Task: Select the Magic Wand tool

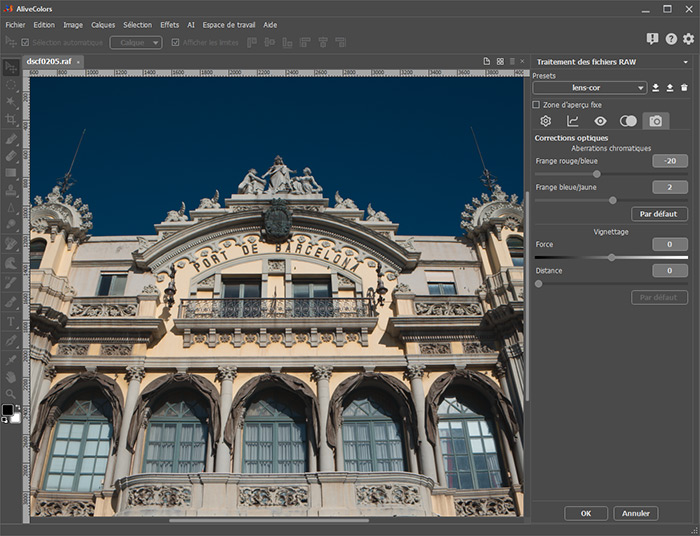Action: pyautogui.click(x=11, y=102)
